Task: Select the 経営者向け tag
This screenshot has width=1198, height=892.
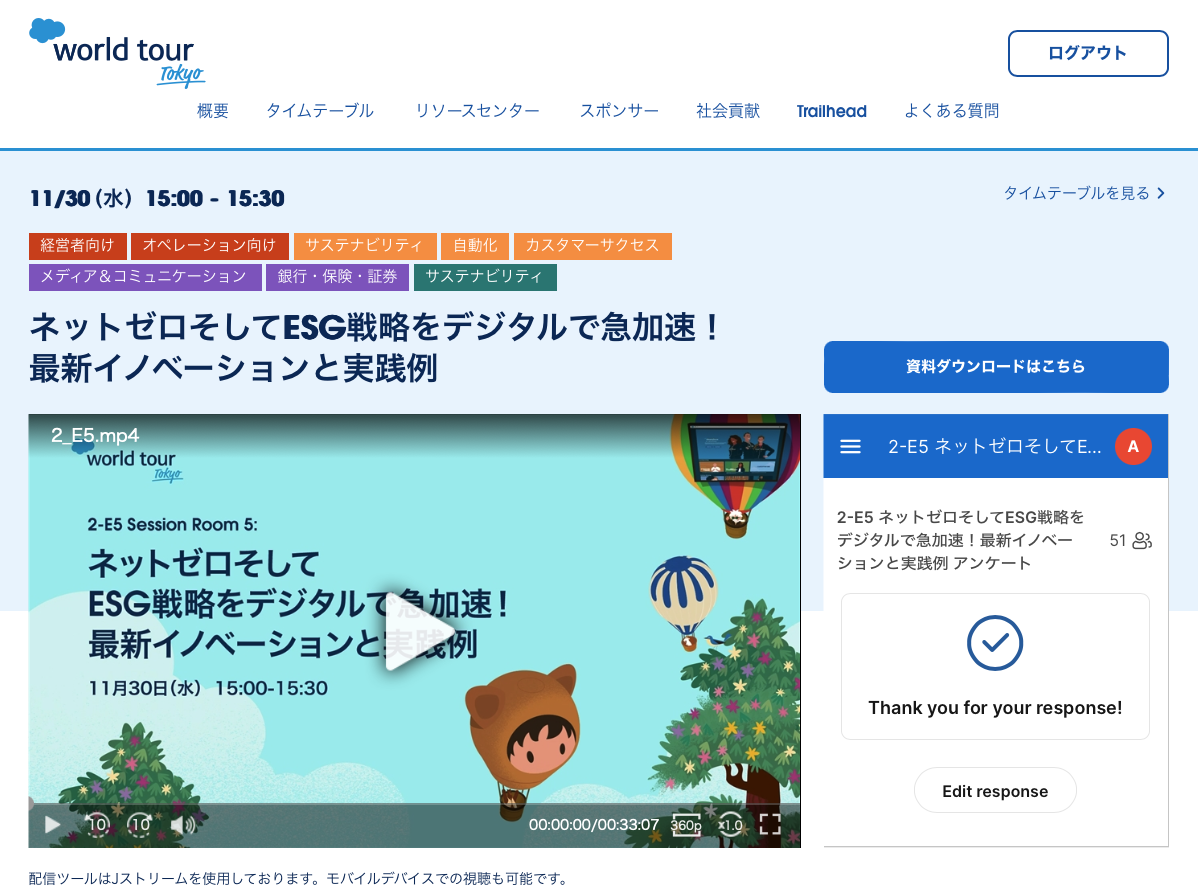Action: pos(77,245)
